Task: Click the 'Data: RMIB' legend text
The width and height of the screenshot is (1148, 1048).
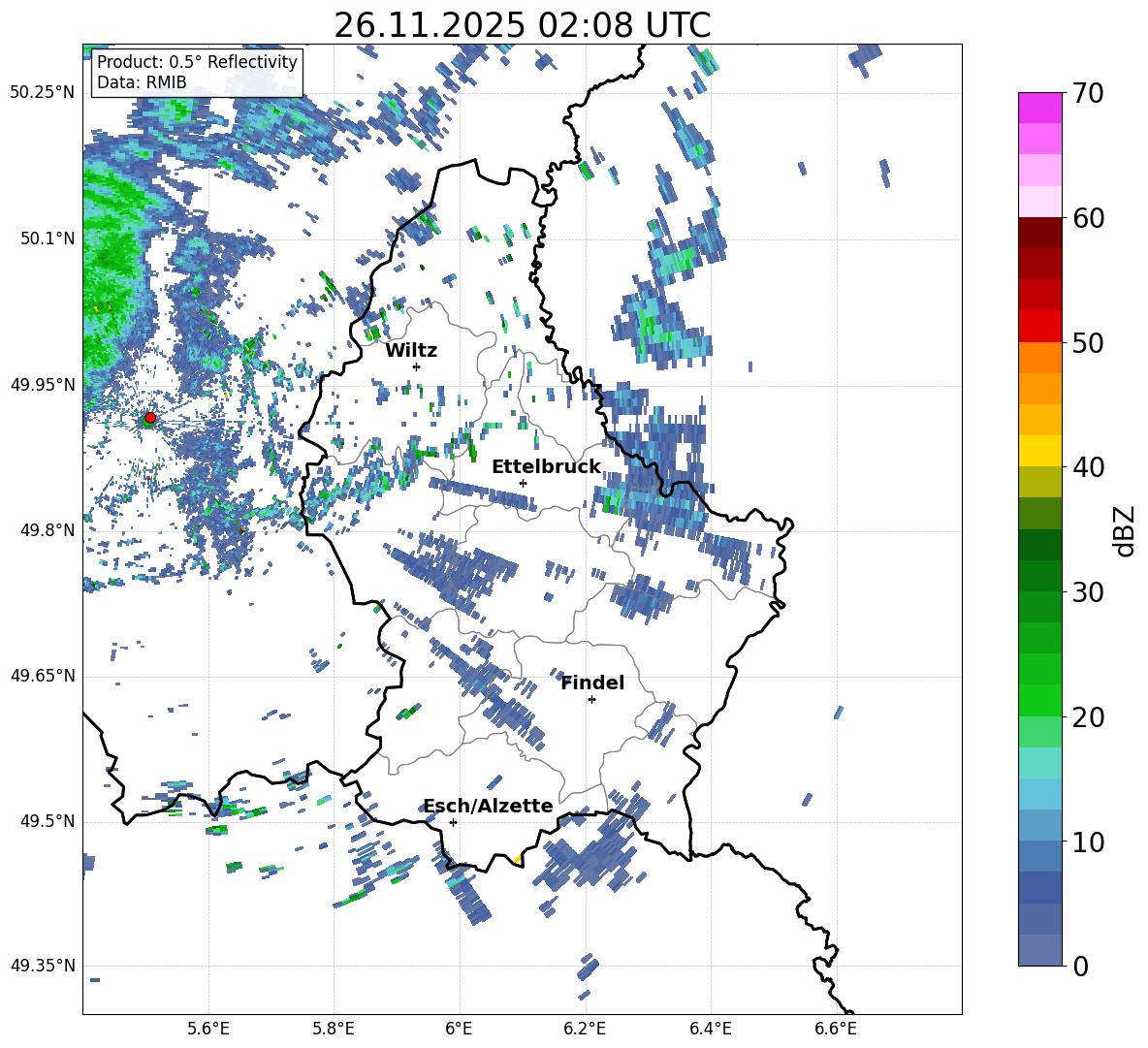Action: tap(142, 82)
